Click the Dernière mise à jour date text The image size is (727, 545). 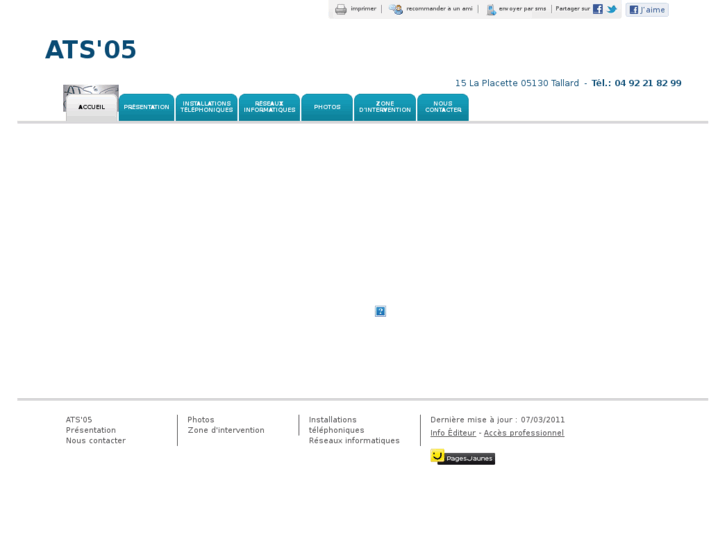point(497,420)
